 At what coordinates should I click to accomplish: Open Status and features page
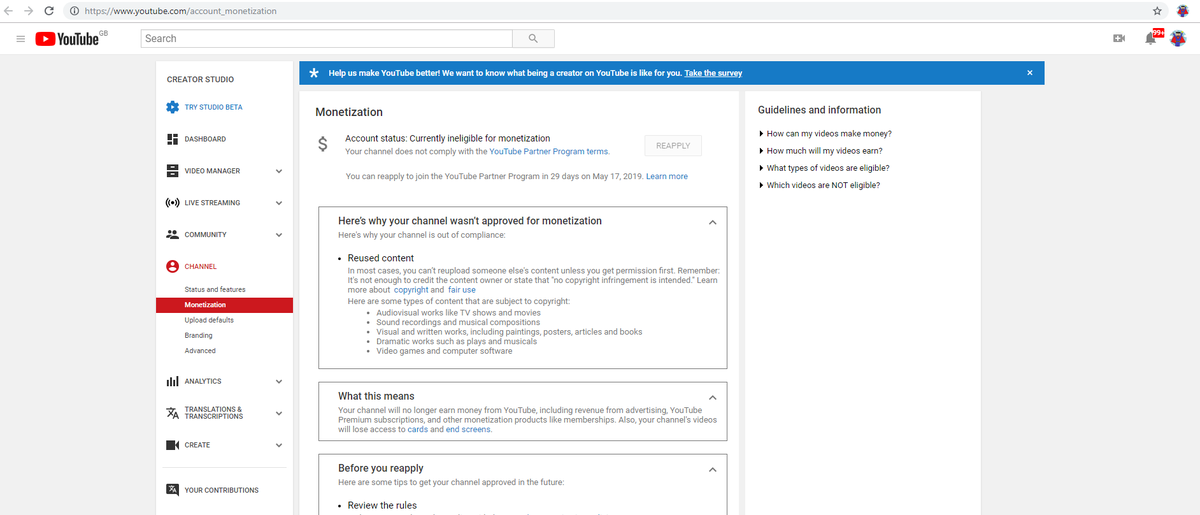click(x=215, y=290)
